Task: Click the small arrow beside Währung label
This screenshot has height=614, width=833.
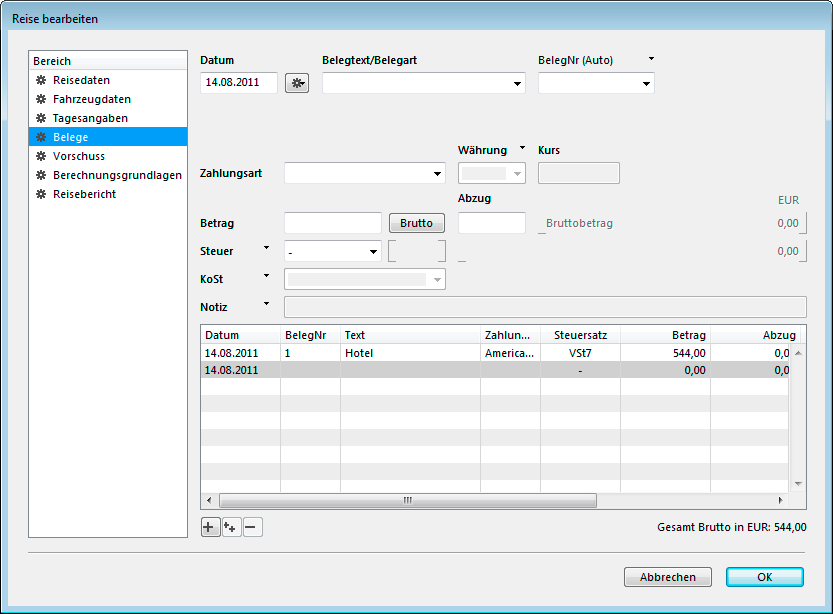Action: [522, 149]
